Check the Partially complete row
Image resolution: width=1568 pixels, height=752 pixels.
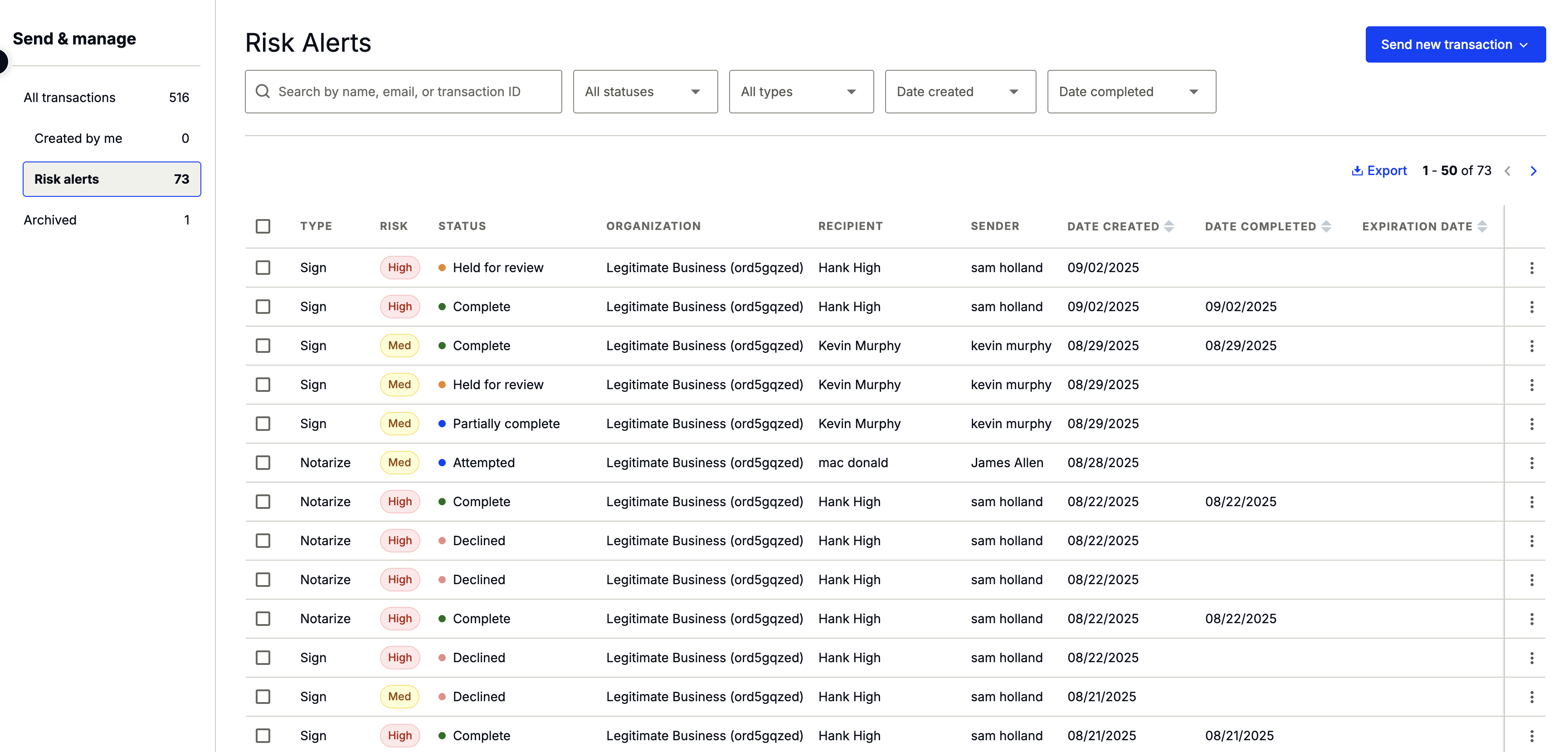pos(263,424)
